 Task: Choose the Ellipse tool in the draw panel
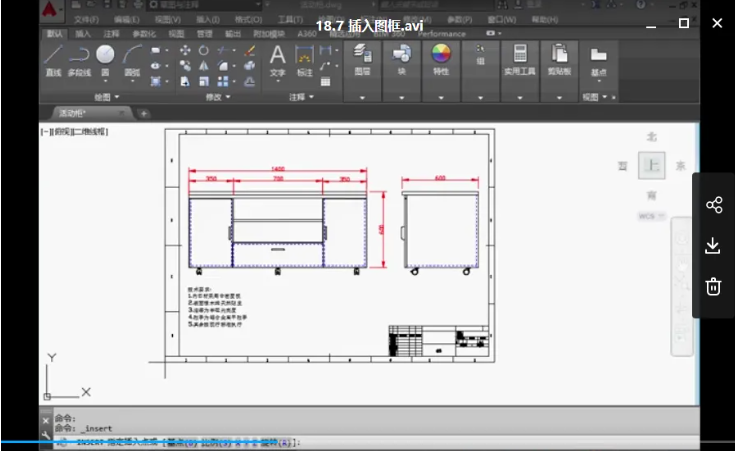tap(156, 66)
